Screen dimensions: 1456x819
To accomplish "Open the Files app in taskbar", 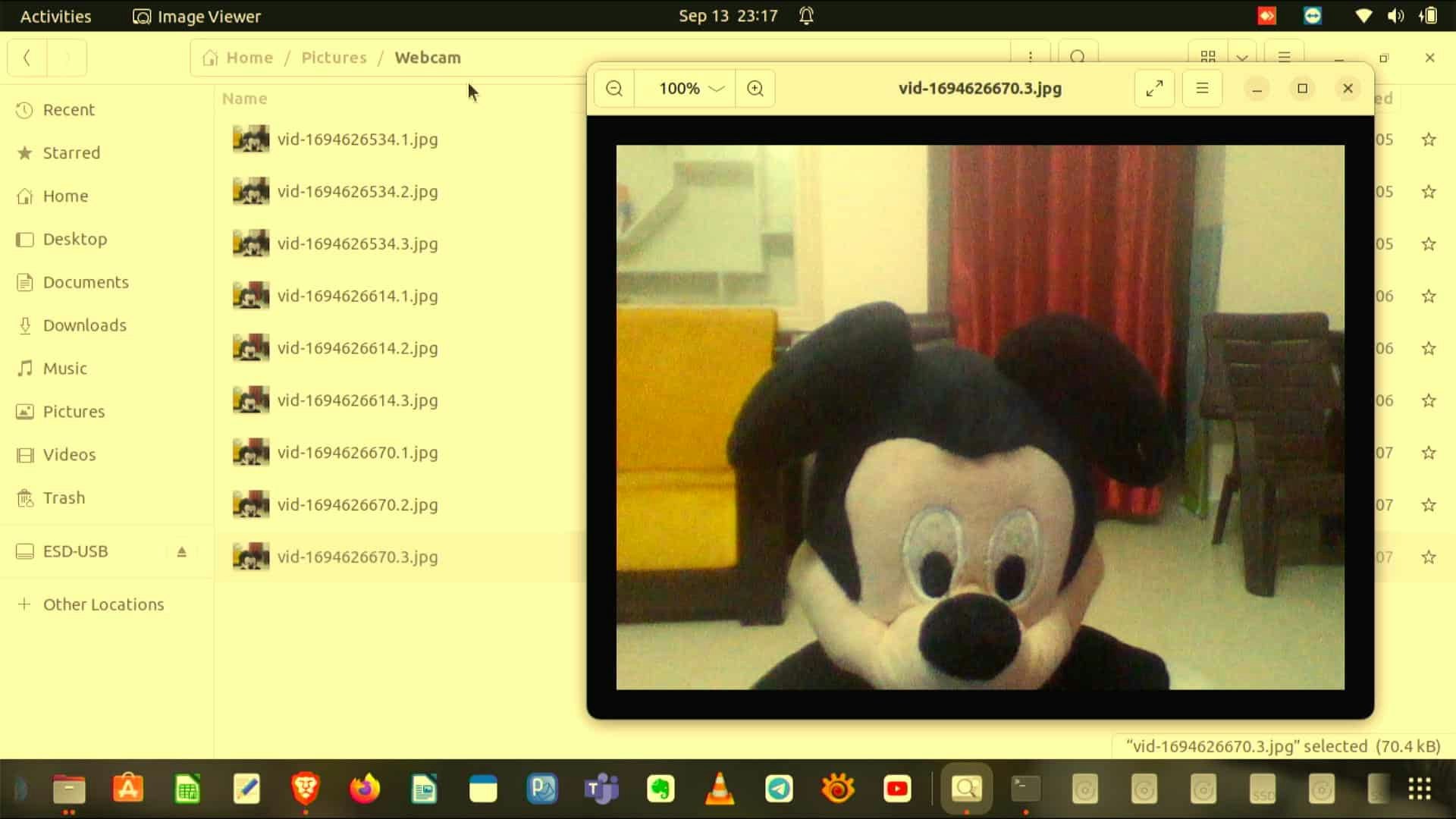I will pyautogui.click(x=68, y=789).
